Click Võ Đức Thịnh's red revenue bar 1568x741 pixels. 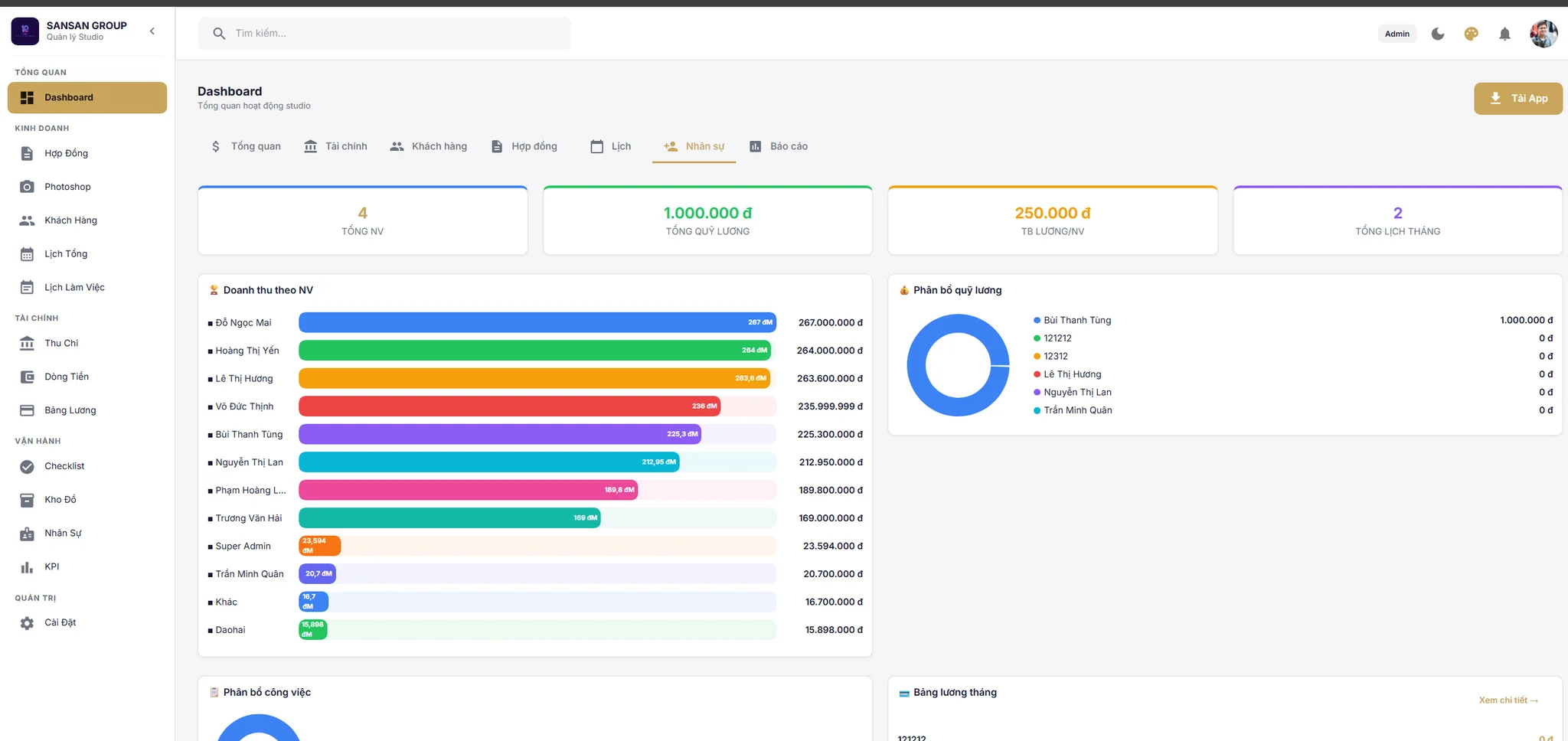pos(510,406)
